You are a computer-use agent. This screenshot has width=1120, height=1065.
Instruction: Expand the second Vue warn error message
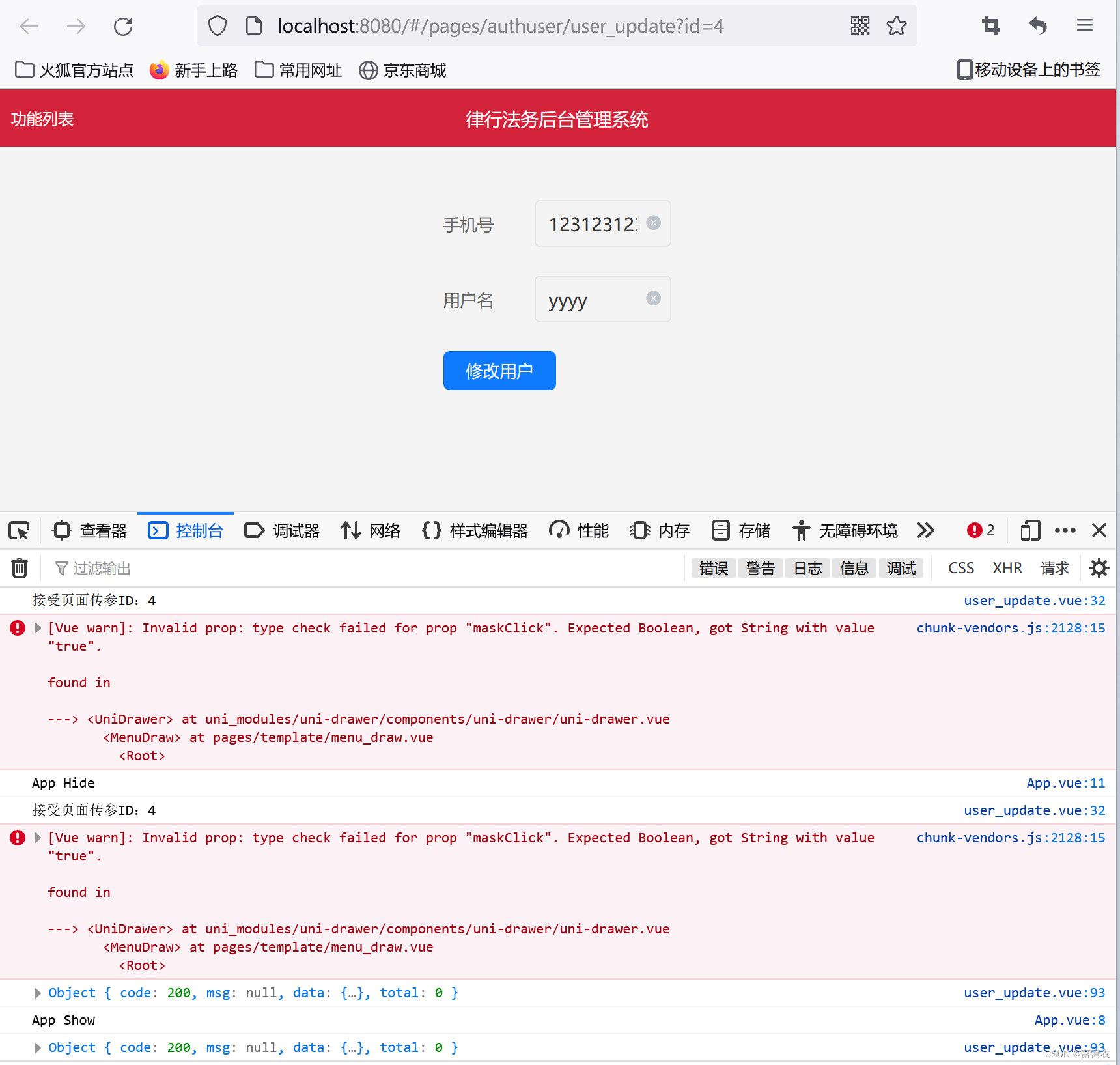(x=37, y=838)
